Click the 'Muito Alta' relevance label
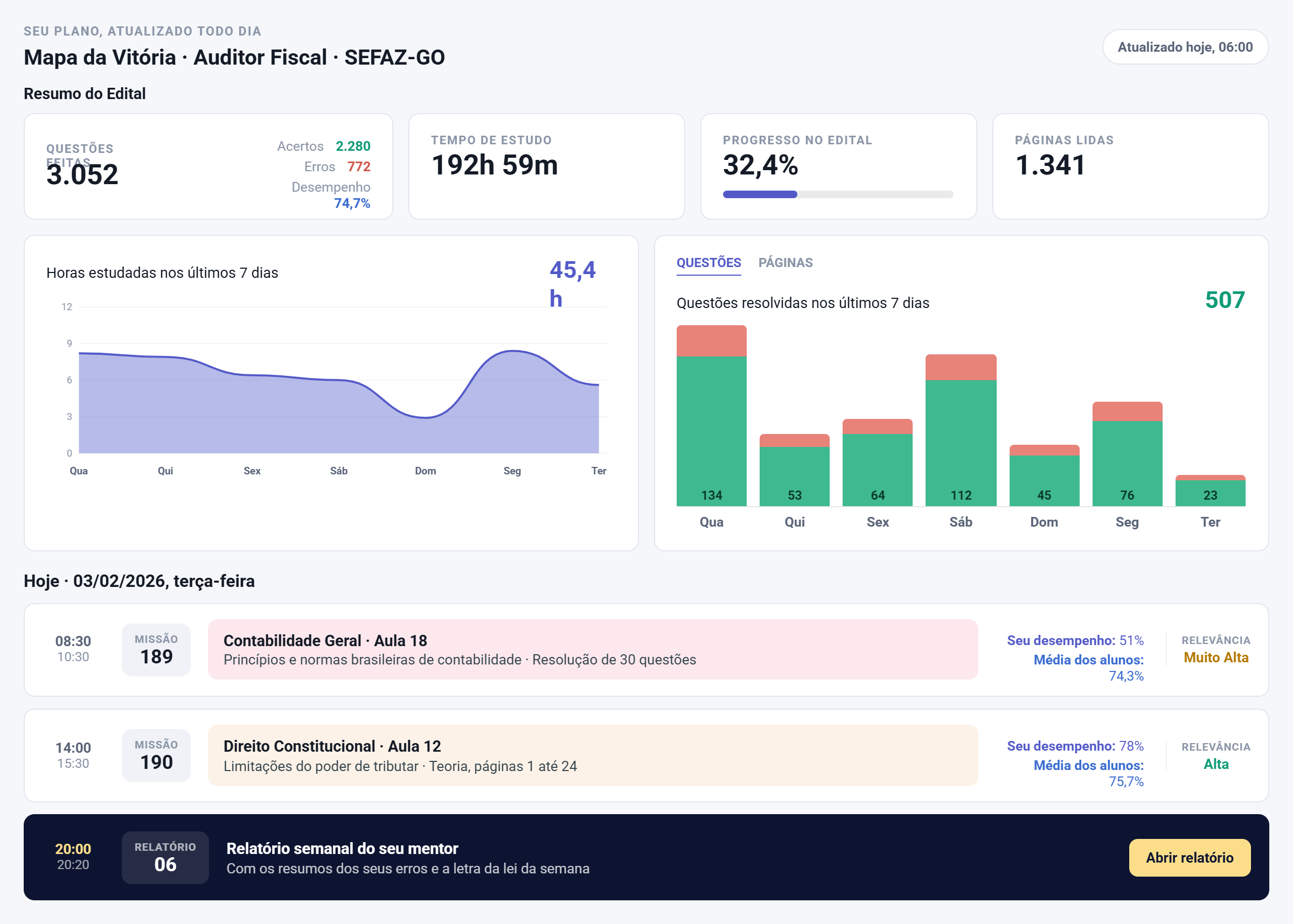 [x=1216, y=657]
